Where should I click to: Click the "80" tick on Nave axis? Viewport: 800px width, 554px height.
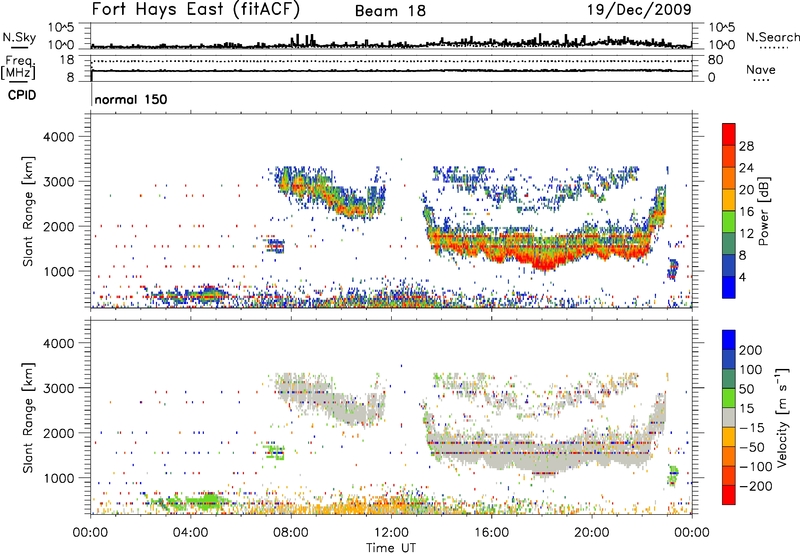[x=715, y=60]
